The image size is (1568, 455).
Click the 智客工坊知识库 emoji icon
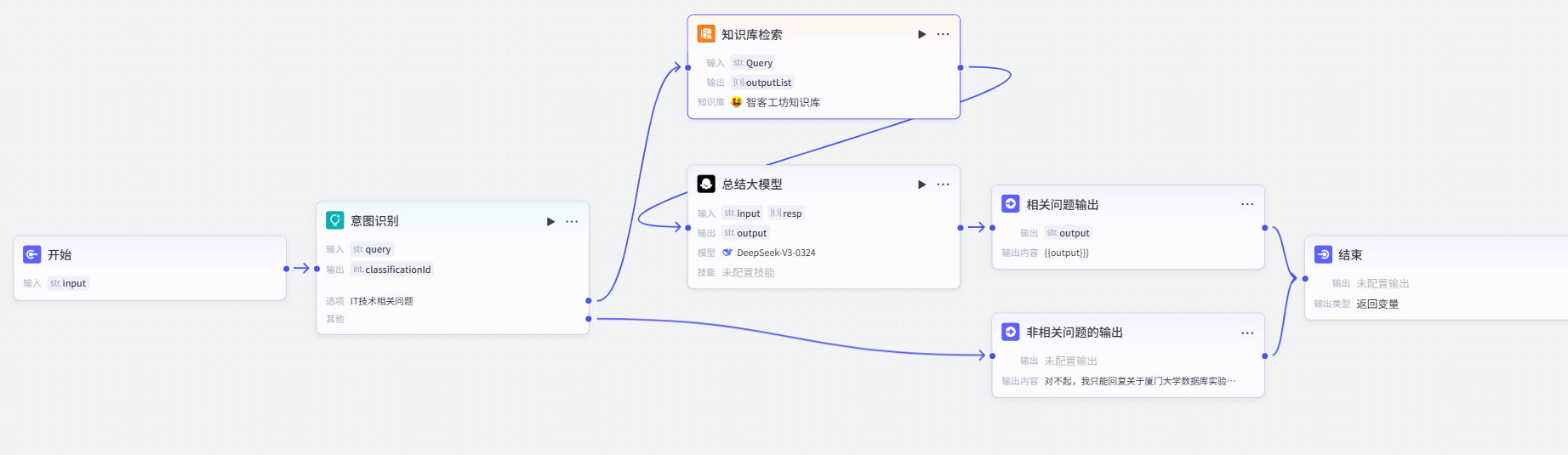pos(737,102)
